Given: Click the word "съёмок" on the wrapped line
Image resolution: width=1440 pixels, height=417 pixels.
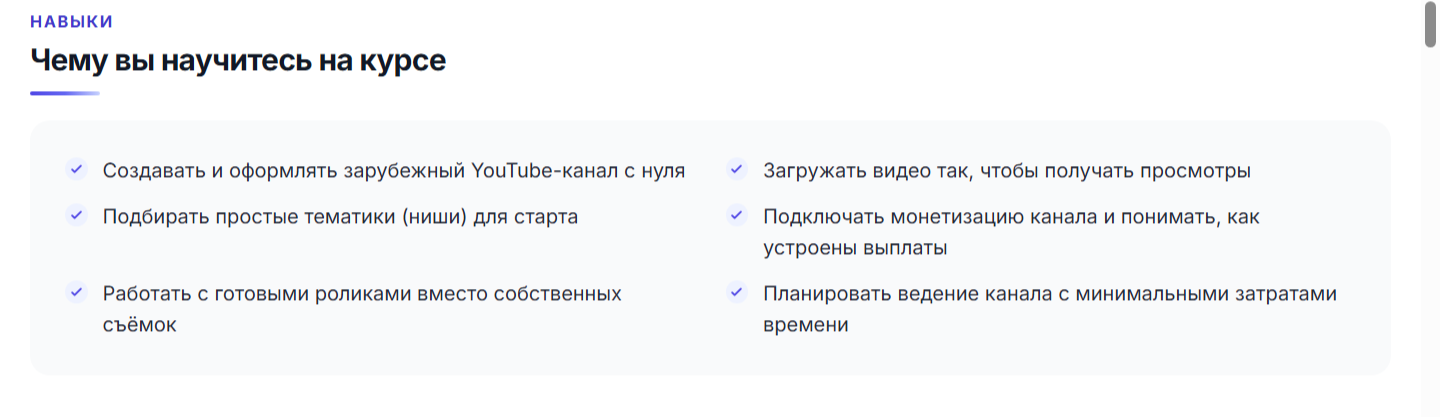Looking at the screenshot, I should coord(139,325).
